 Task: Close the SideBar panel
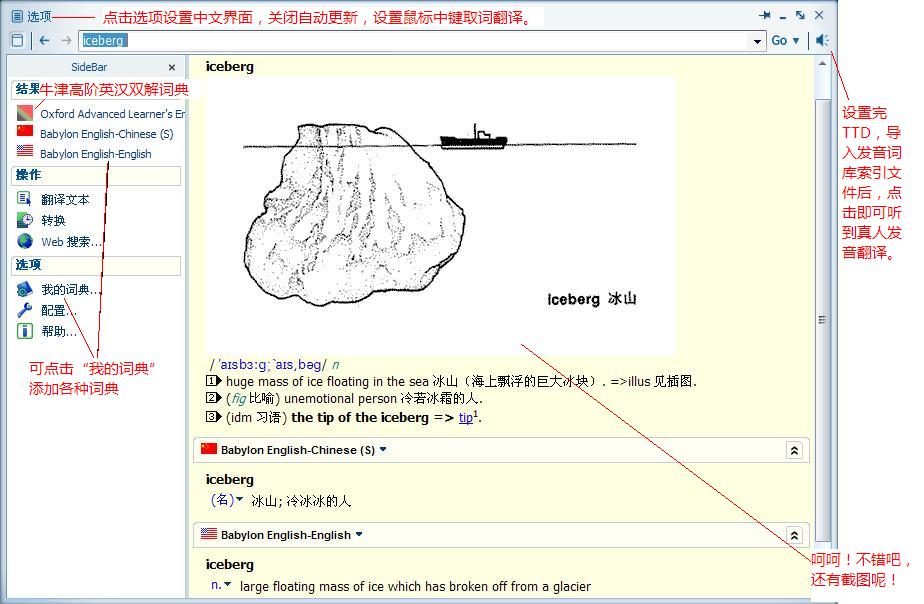pos(171,67)
